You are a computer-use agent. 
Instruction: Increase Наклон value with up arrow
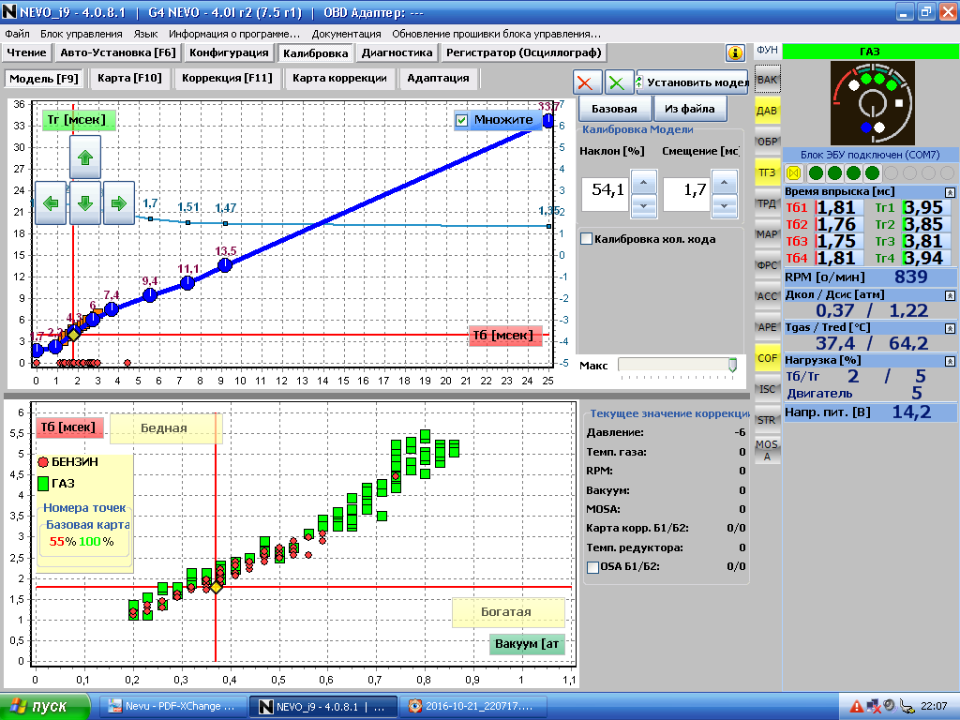(645, 181)
